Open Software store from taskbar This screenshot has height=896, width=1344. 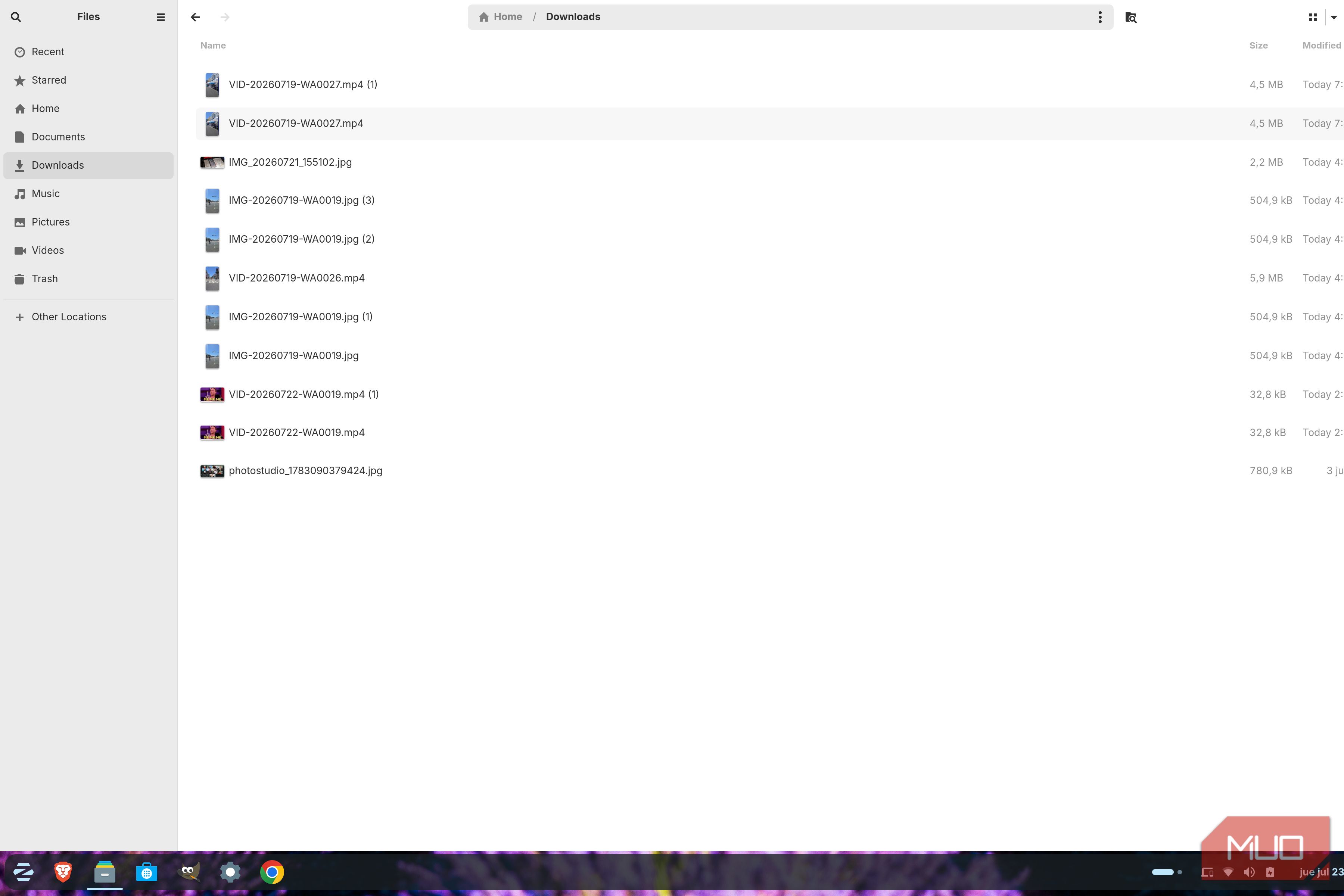click(x=146, y=872)
